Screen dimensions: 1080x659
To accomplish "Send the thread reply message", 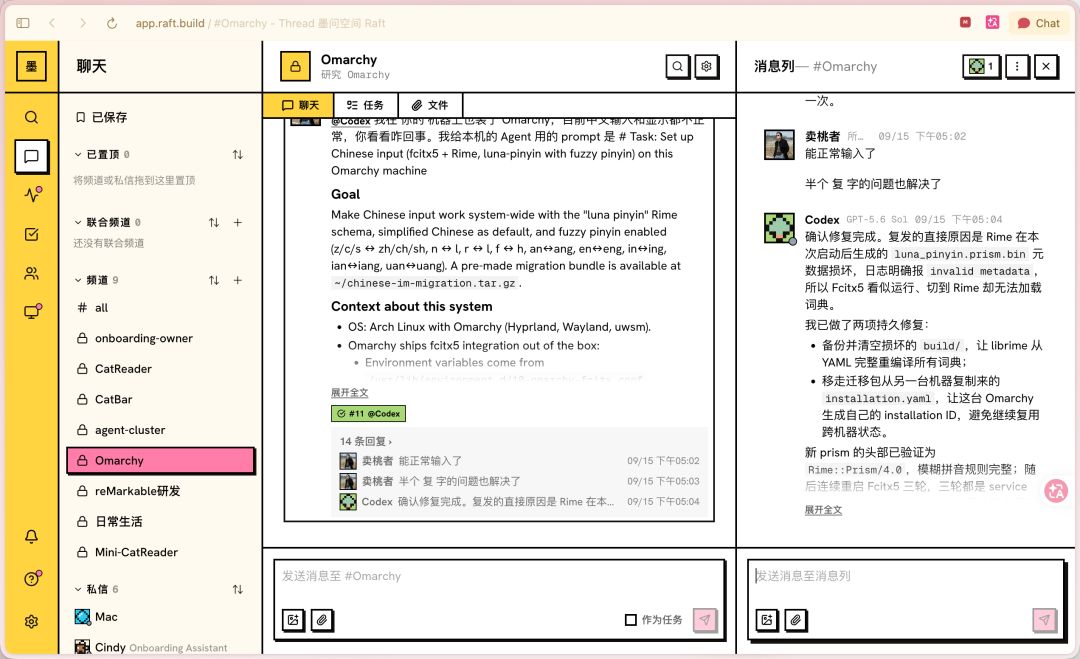I will [x=1044, y=620].
